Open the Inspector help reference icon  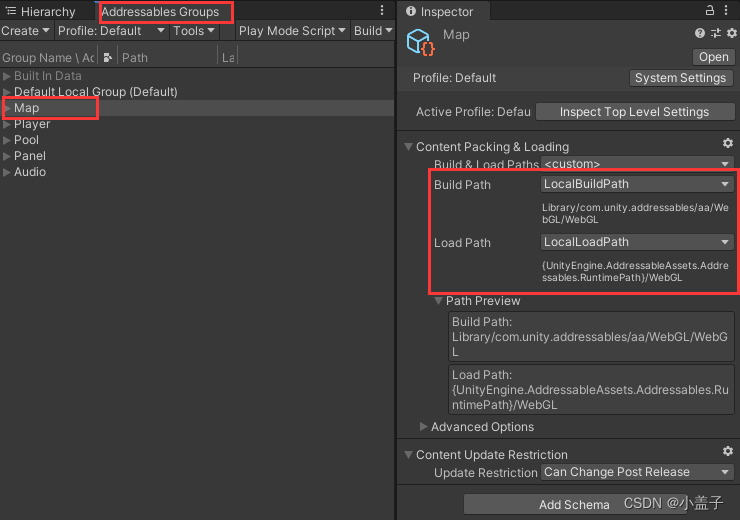[x=700, y=33]
